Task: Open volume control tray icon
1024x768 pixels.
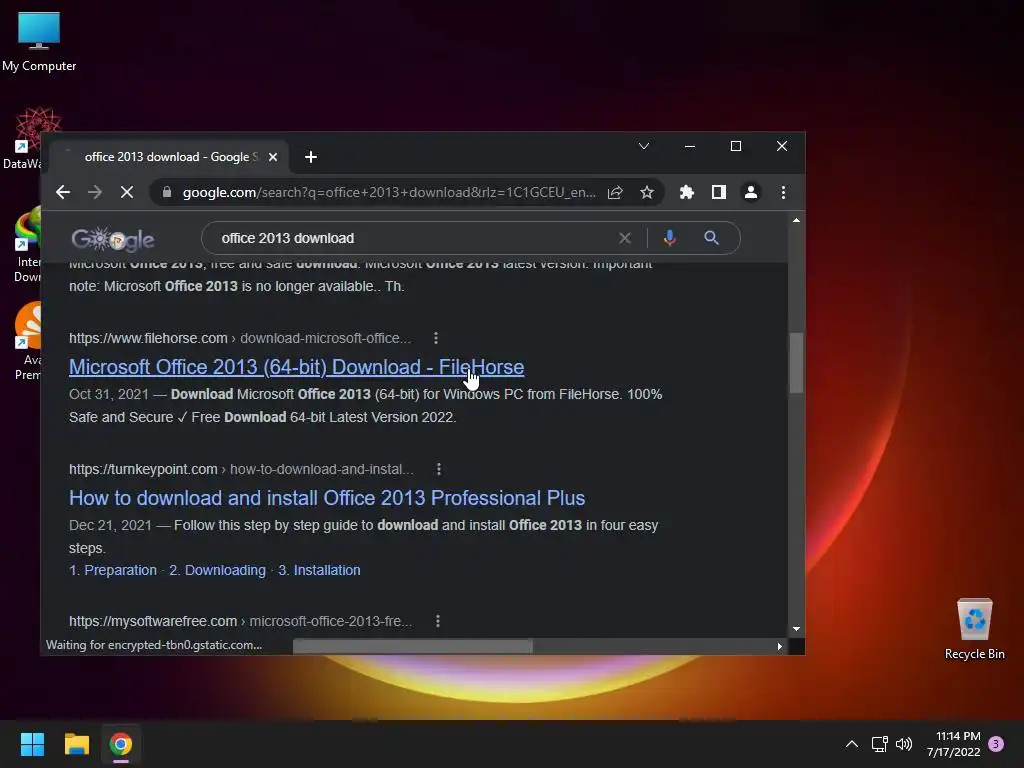Action: [904, 744]
